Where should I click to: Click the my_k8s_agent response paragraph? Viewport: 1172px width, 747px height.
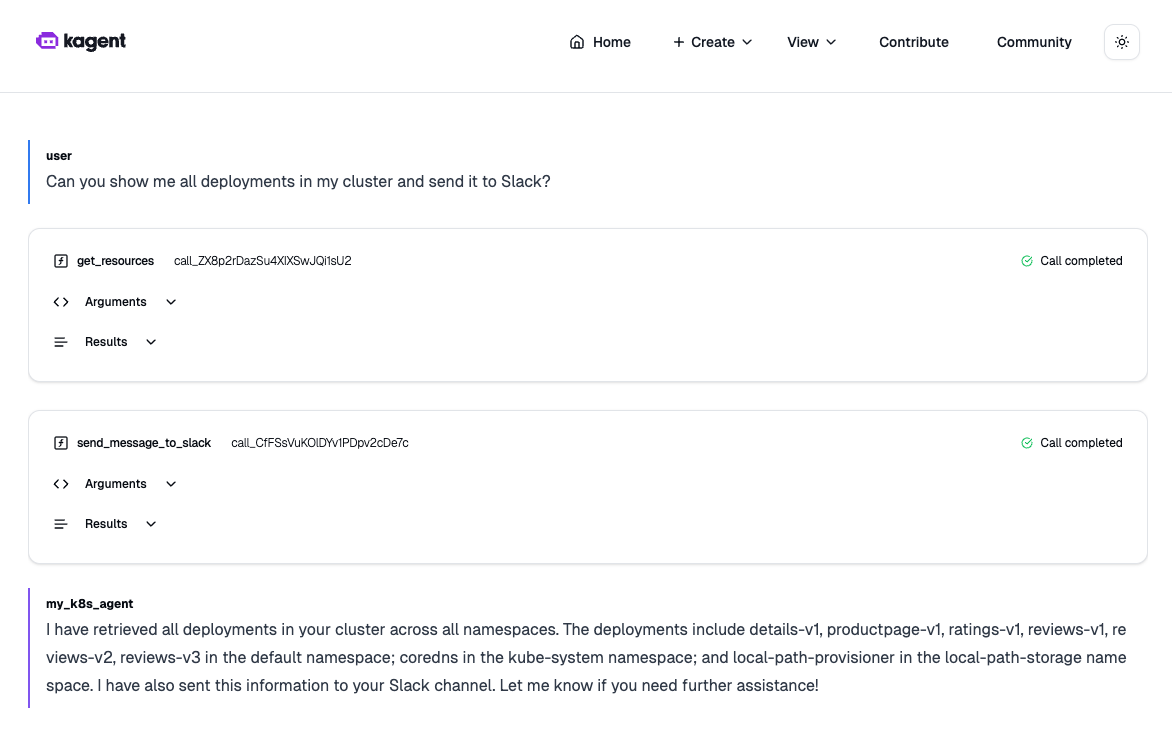click(586, 658)
